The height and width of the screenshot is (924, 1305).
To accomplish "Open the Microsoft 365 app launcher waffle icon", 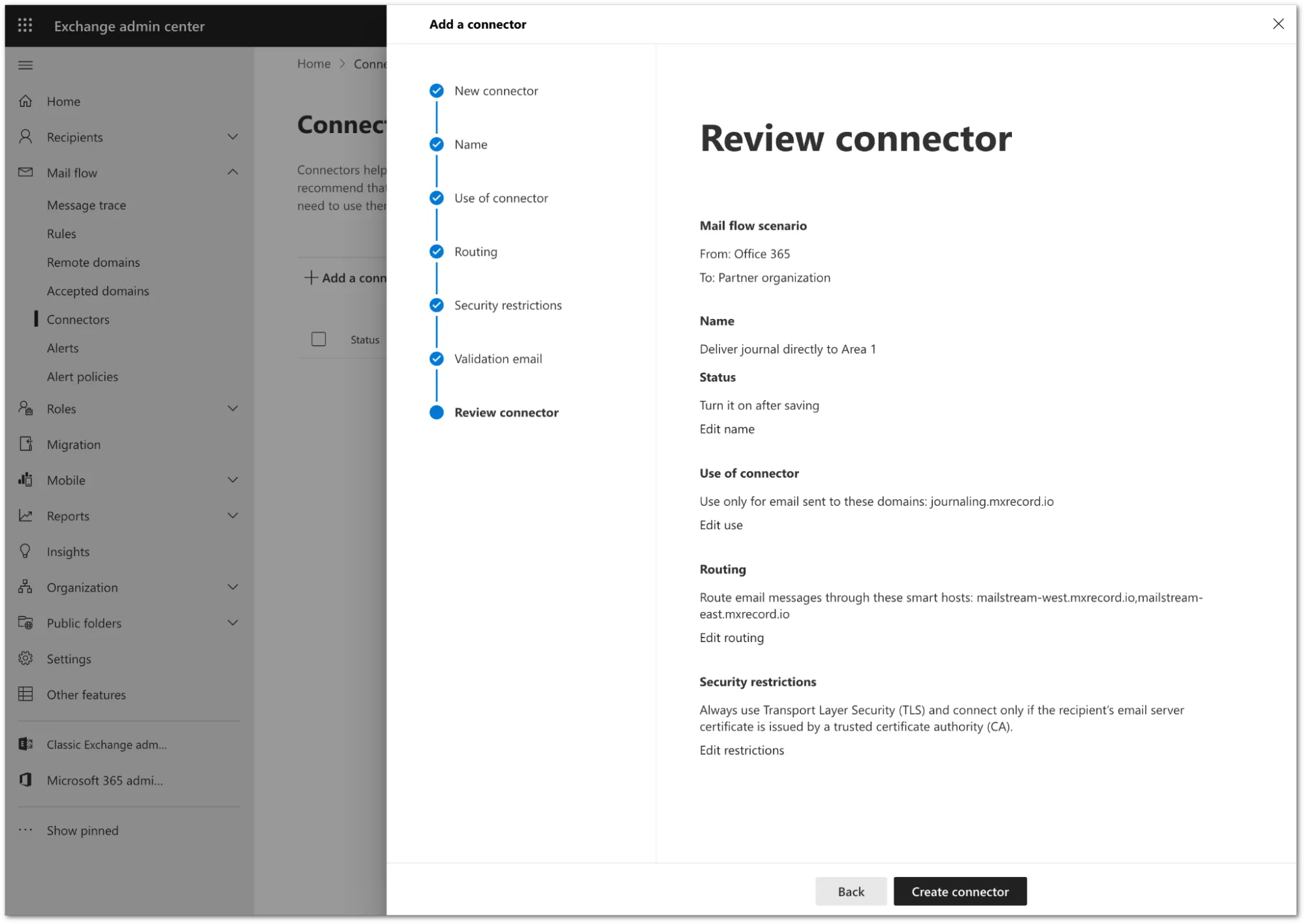I will point(25,25).
